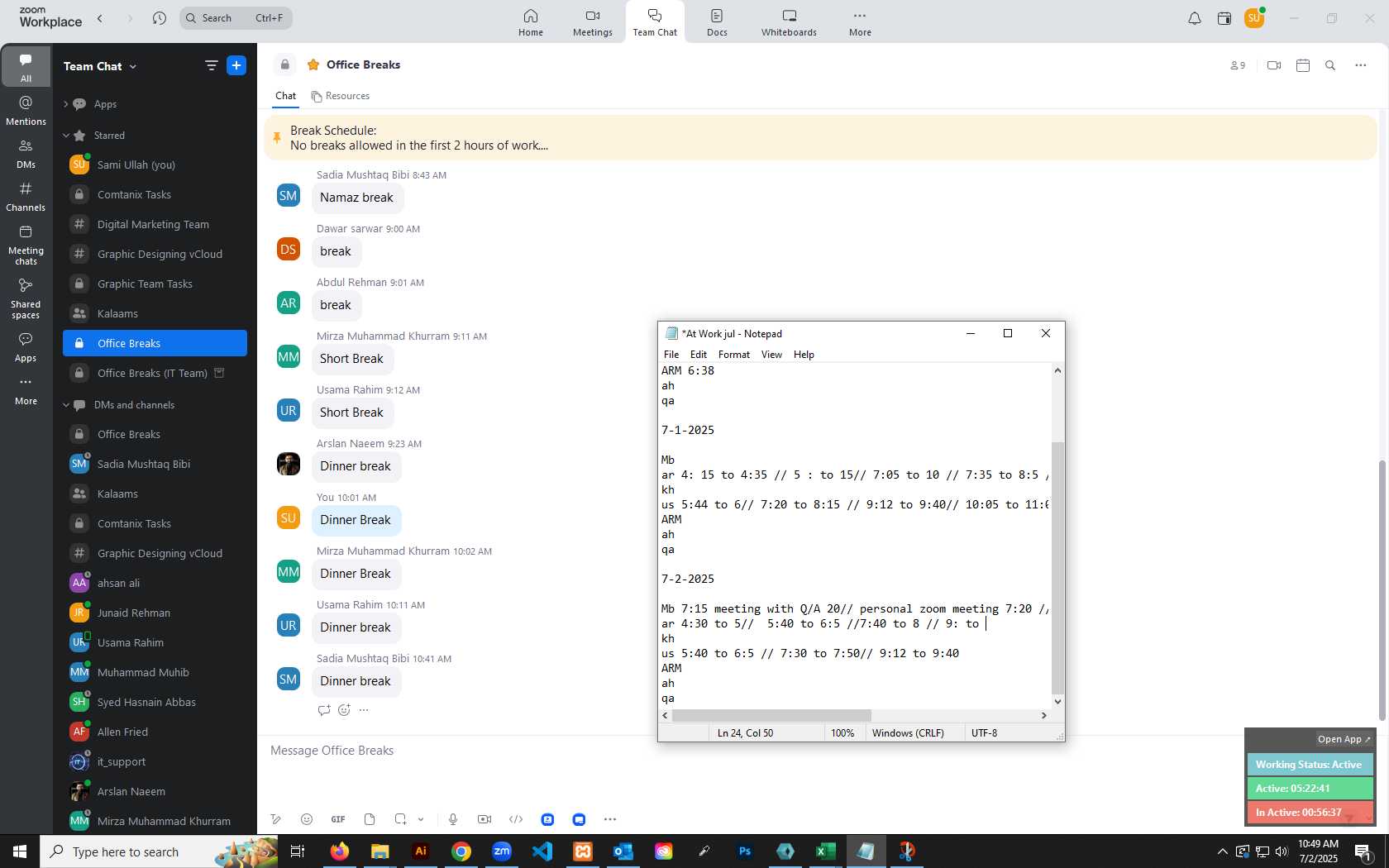Click the Search box in Zoom
The width and height of the screenshot is (1389, 868).
pos(236,18)
